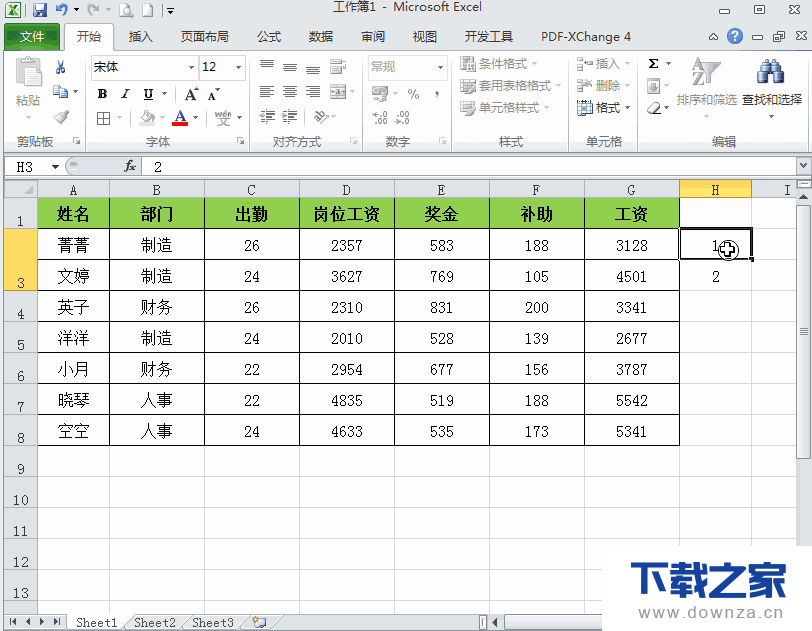Apply the comma style icon
The width and height of the screenshot is (812, 631).
[x=437, y=94]
